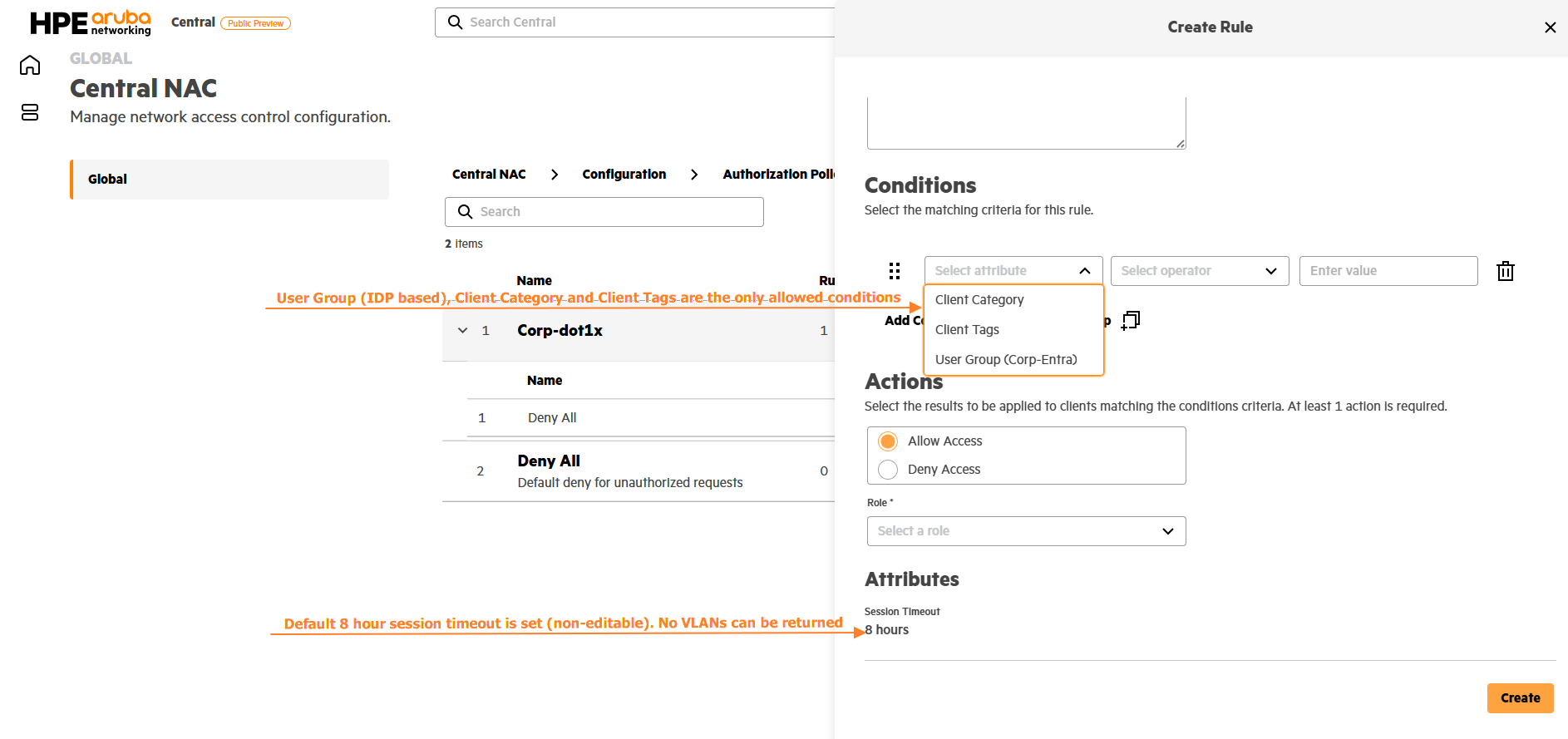Choose Client Category from attribute list
Image resolution: width=1568 pixels, height=739 pixels.
pyautogui.click(x=1013, y=300)
